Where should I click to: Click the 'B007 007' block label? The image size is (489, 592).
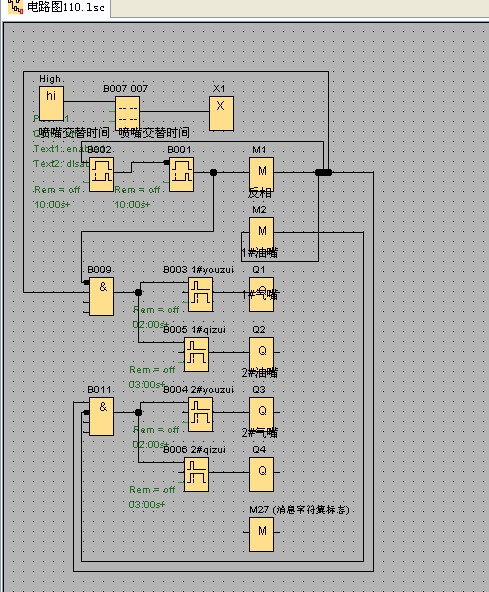(x=126, y=89)
